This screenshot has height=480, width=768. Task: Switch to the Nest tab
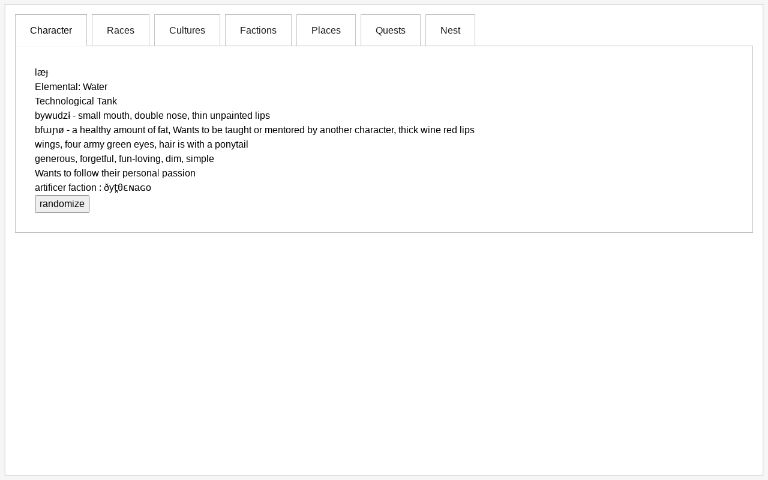pos(450,30)
